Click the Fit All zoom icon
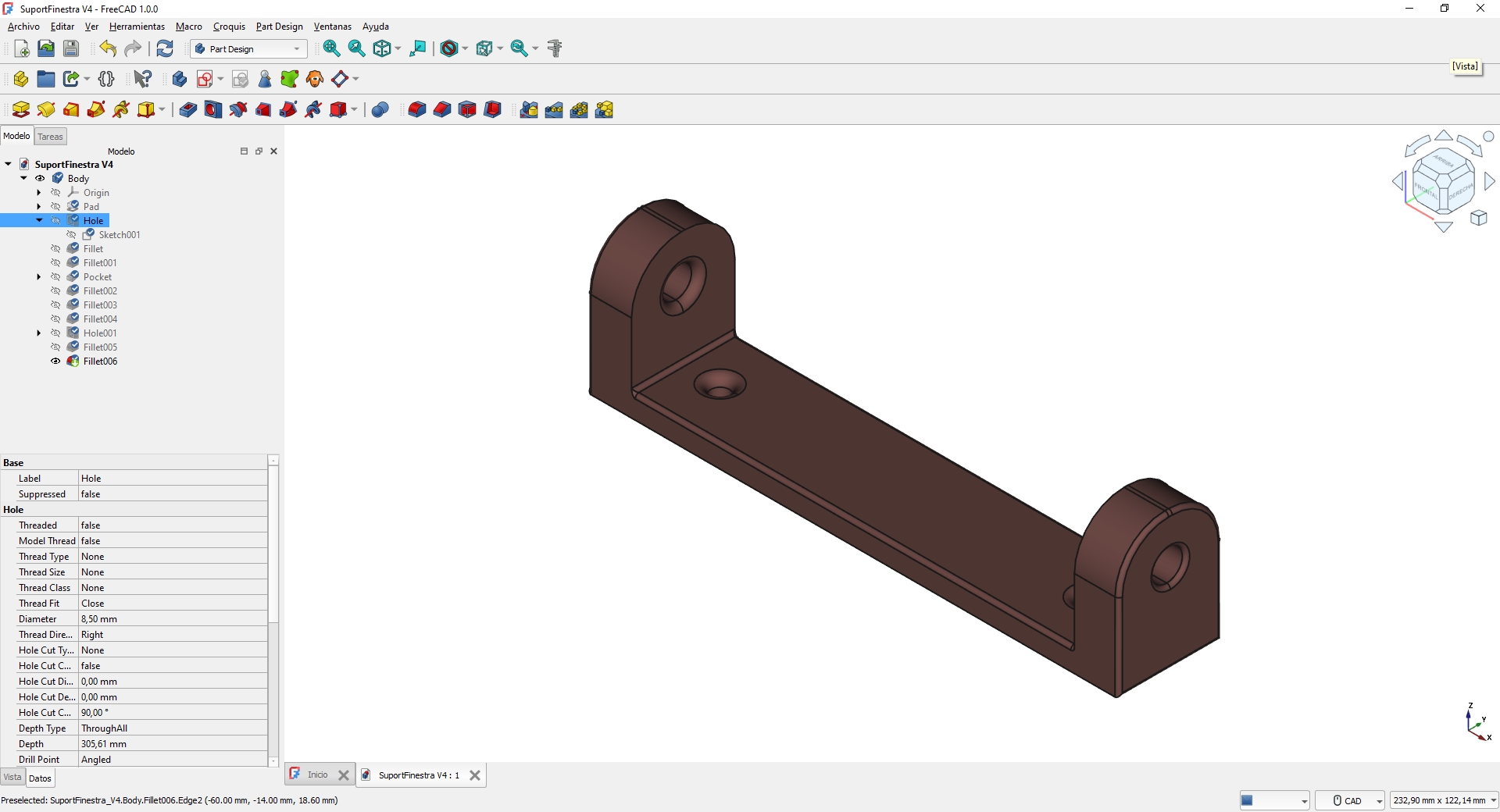Image resolution: width=1500 pixels, height=812 pixels. point(331,48)
